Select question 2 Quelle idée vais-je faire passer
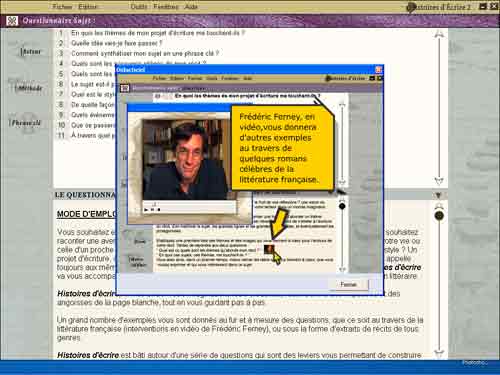This screenshot has height=375, width=500. point(116,43)
